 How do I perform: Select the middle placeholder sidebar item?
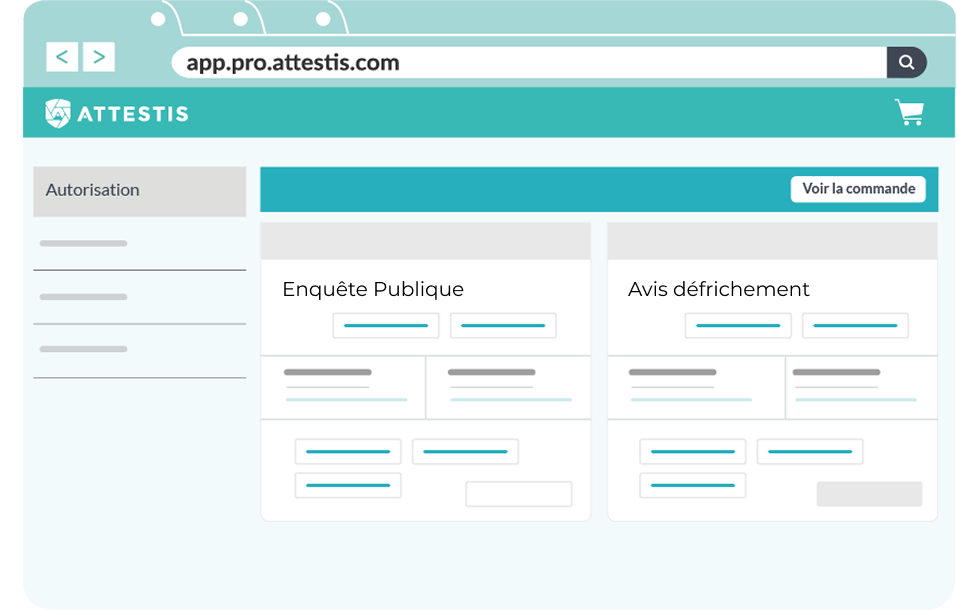(139, 297)
